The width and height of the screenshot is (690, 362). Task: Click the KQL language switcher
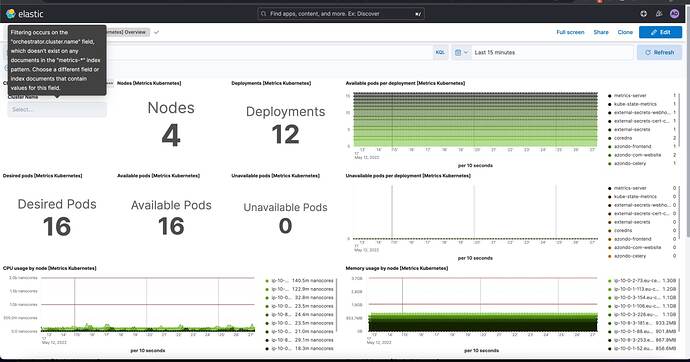pos(440,52)
